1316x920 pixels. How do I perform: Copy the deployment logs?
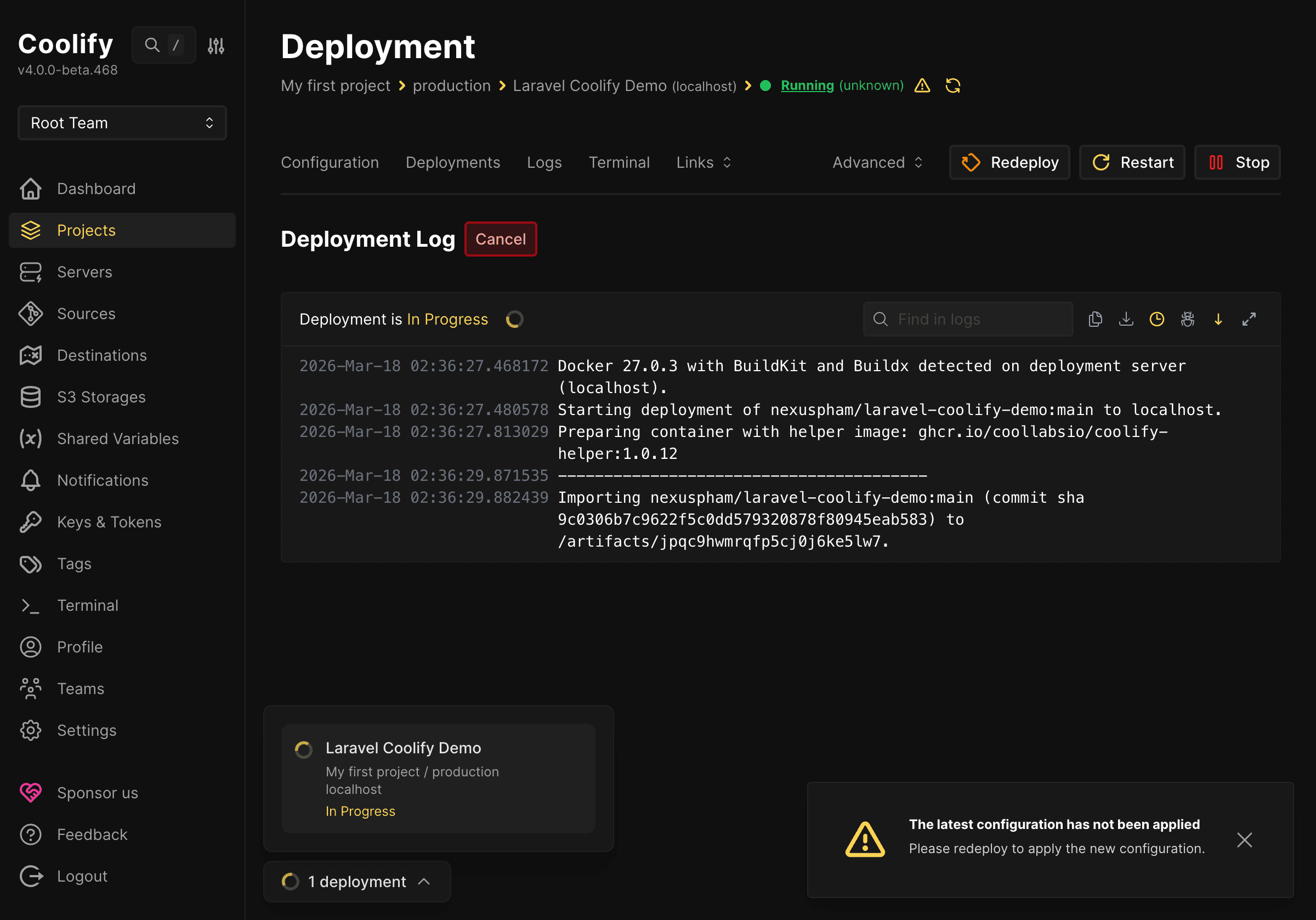click(x=1096, y=319)
